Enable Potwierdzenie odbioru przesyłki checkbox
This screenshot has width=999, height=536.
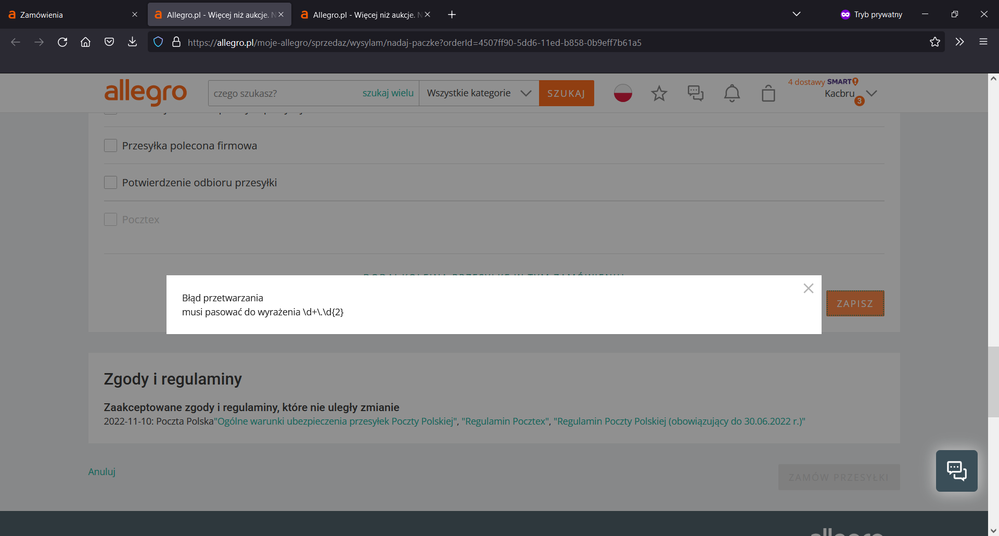point(111,183)
